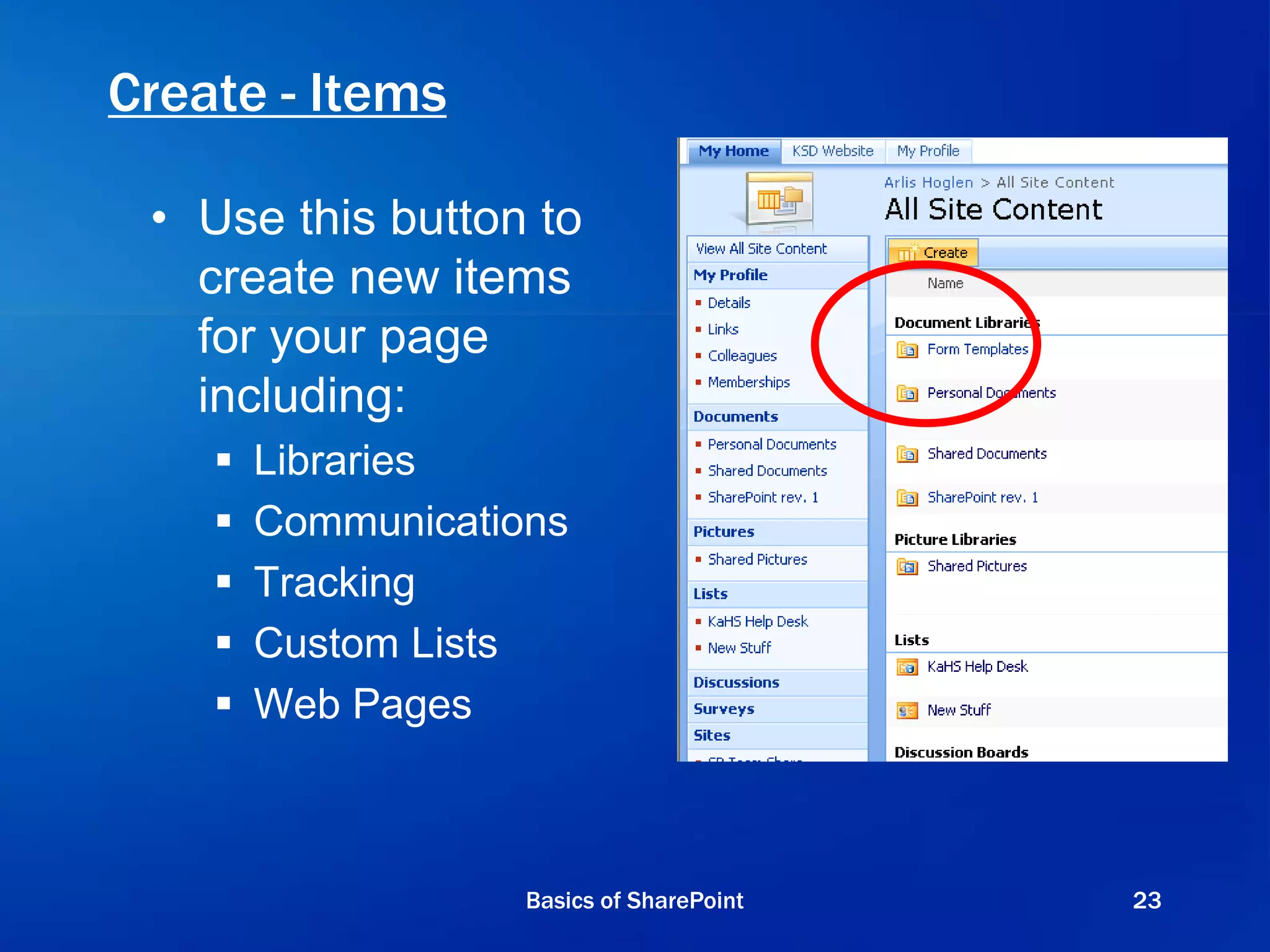Click the Shared Documents library icon
The width and height of the screenshot is (1270, 952).
click(907, 454)
